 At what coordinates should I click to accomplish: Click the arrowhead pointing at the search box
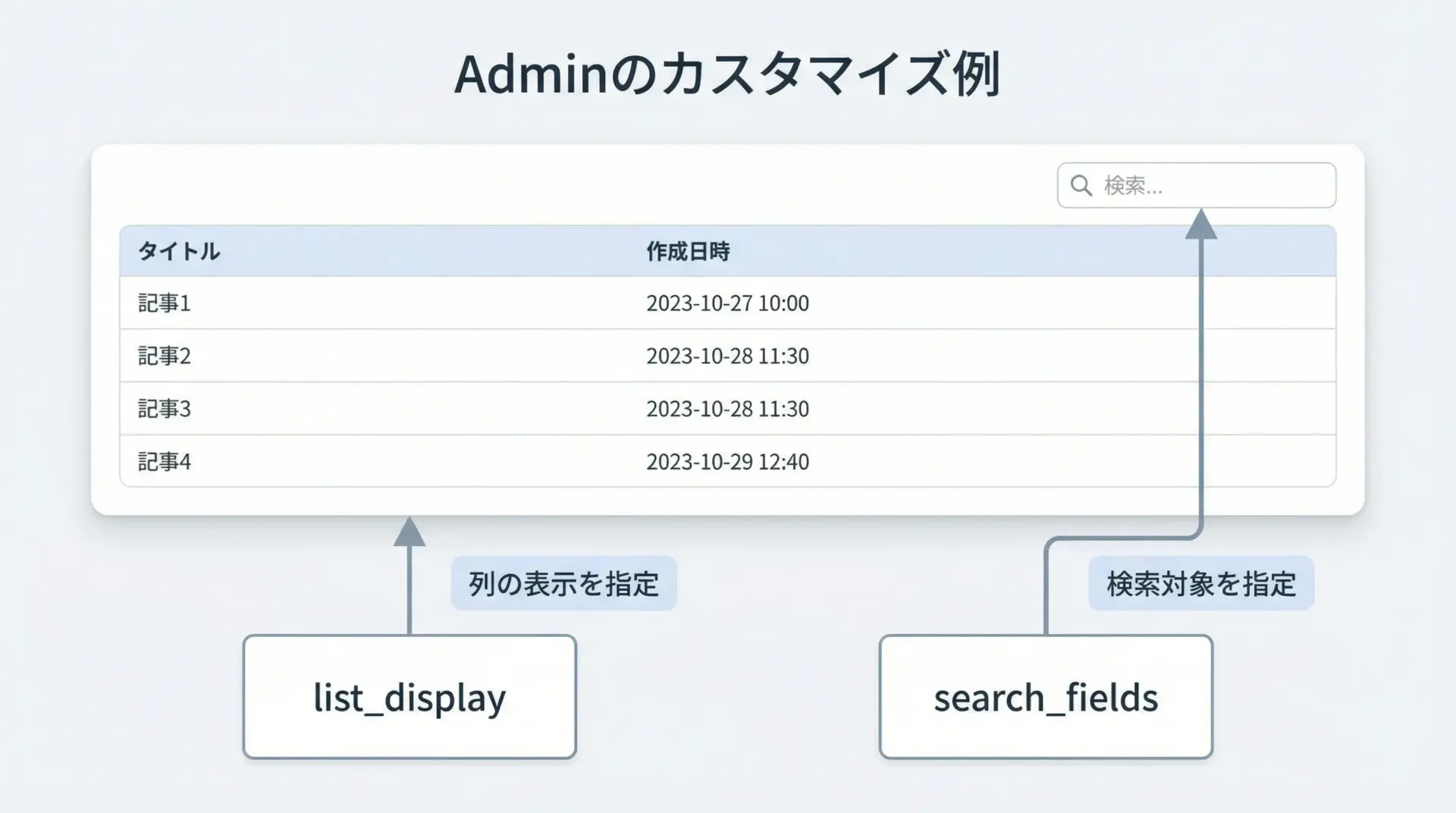pyautogui.click(x=1201, y=225)
